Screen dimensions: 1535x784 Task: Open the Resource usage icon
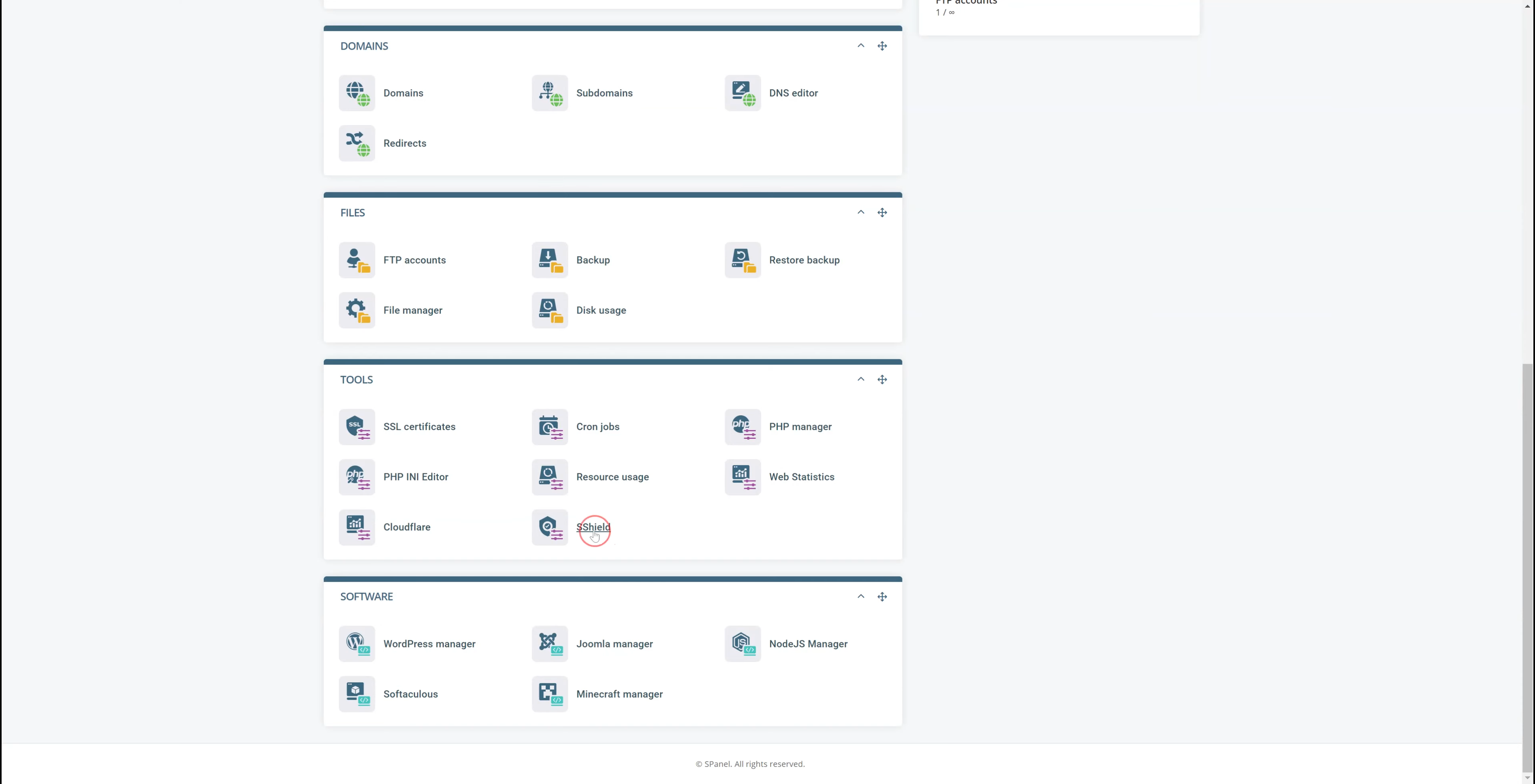click(x=549, y=476)
